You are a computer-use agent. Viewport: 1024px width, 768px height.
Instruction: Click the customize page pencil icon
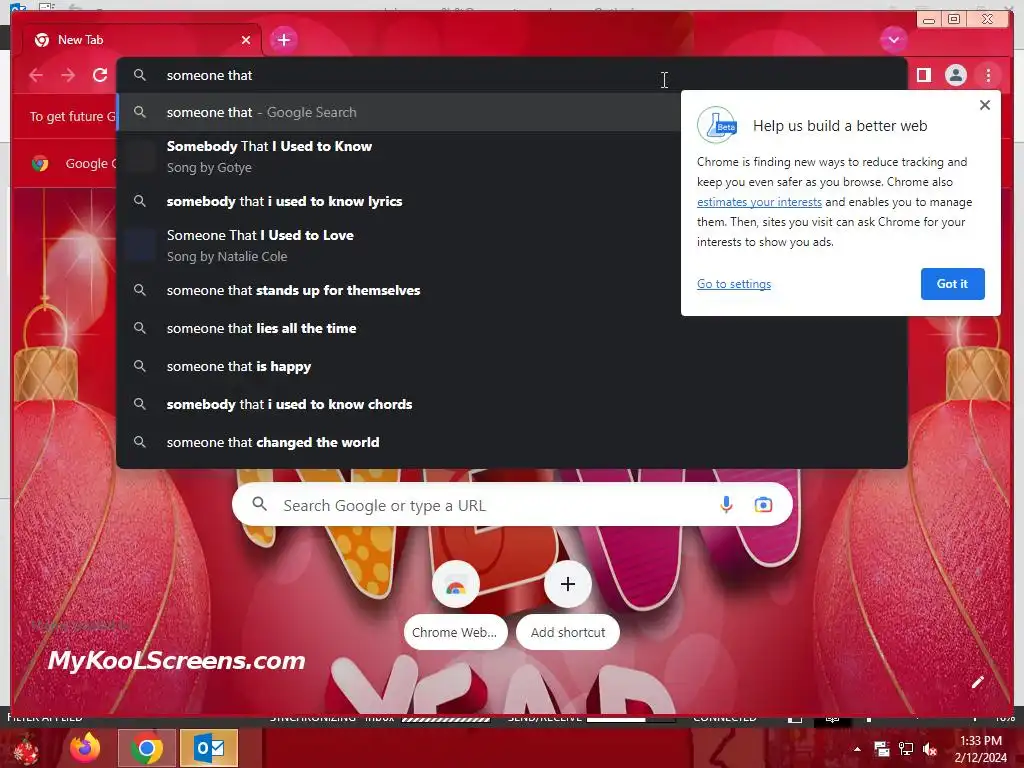pyautogui.click(x=977, y=682)
